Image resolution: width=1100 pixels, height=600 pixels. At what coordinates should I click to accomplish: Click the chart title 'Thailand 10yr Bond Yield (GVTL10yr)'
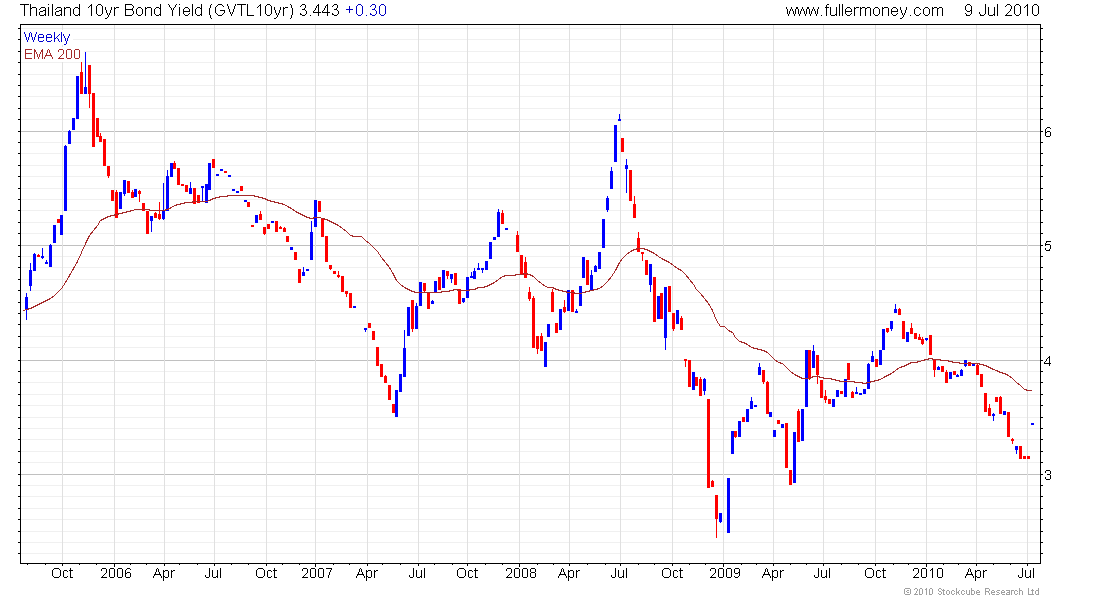tap(157, 11)
